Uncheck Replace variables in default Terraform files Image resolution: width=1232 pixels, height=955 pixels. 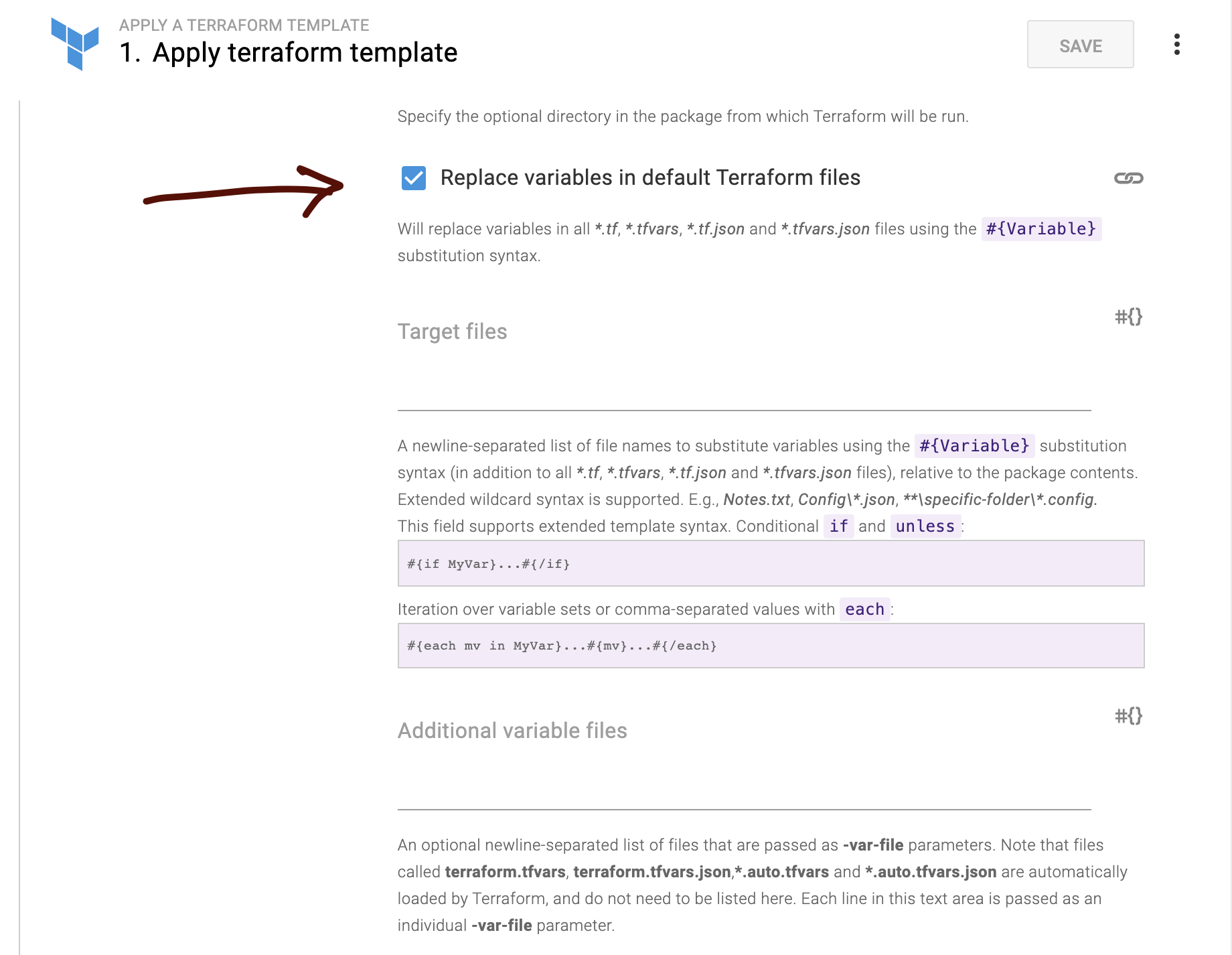414,178
